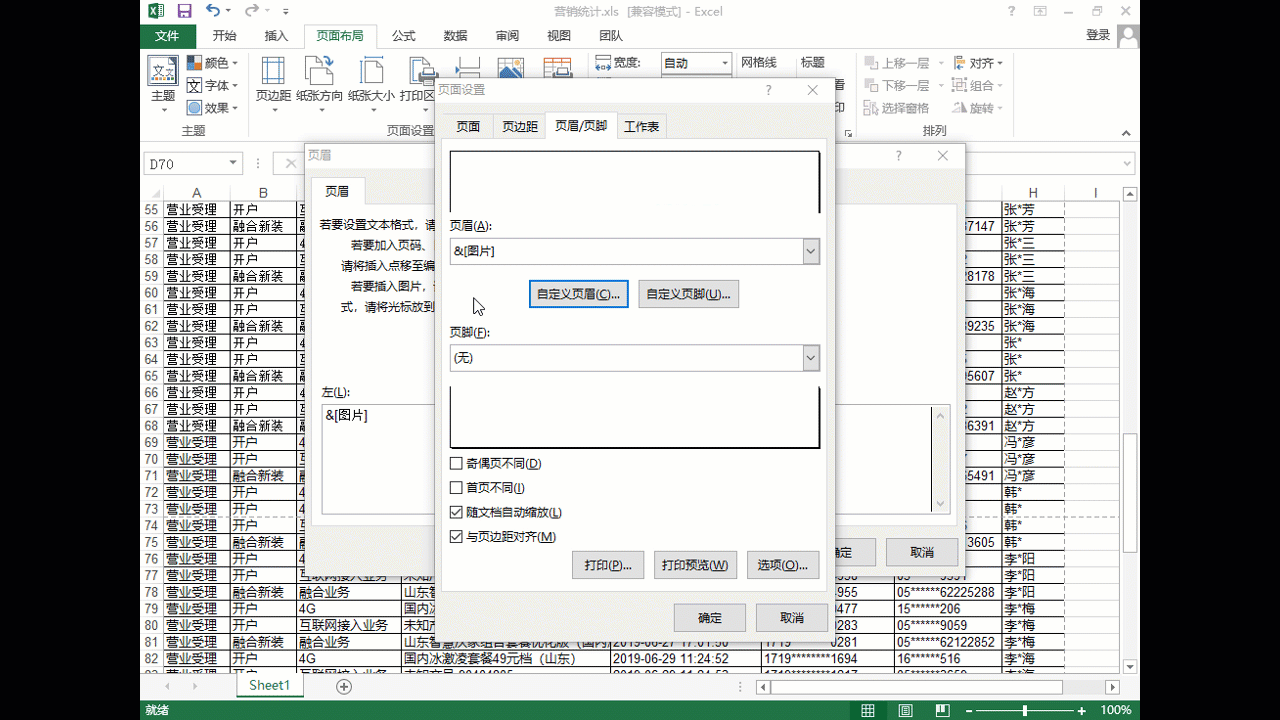Click help icon in 页面设置 dialog
Screen dimensions: 1280x720
[769, 90]
